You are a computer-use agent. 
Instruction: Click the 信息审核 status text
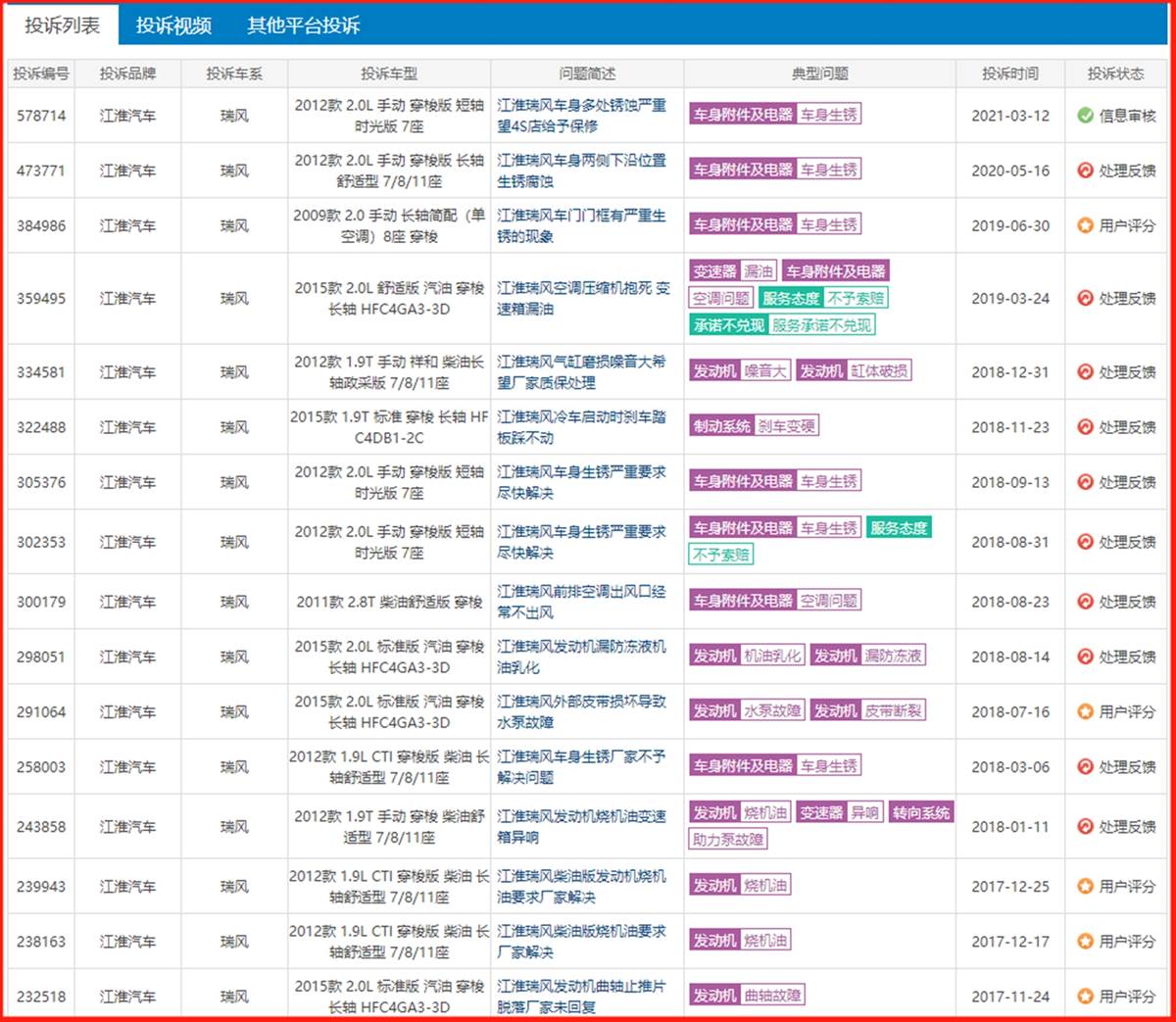pos(1127,116)
